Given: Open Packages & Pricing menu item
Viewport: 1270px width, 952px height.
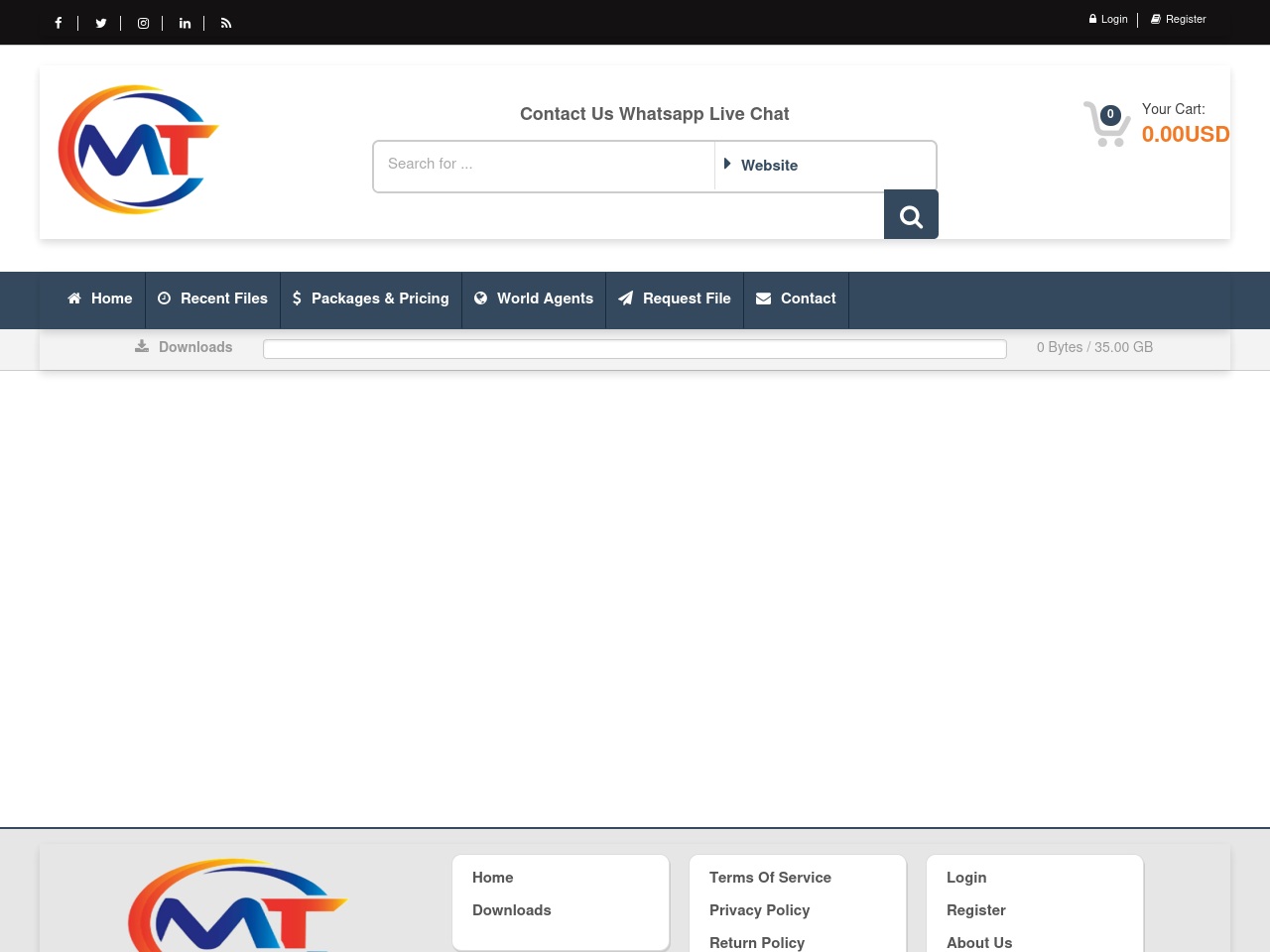Looking at the screenshot, I should point(371,298).
